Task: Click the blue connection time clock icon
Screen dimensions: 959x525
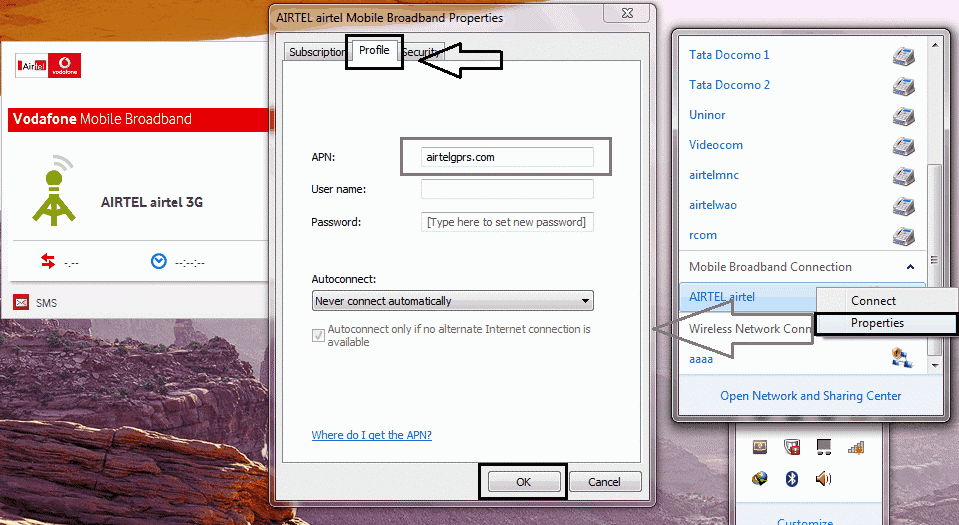Action: point(158,261)
